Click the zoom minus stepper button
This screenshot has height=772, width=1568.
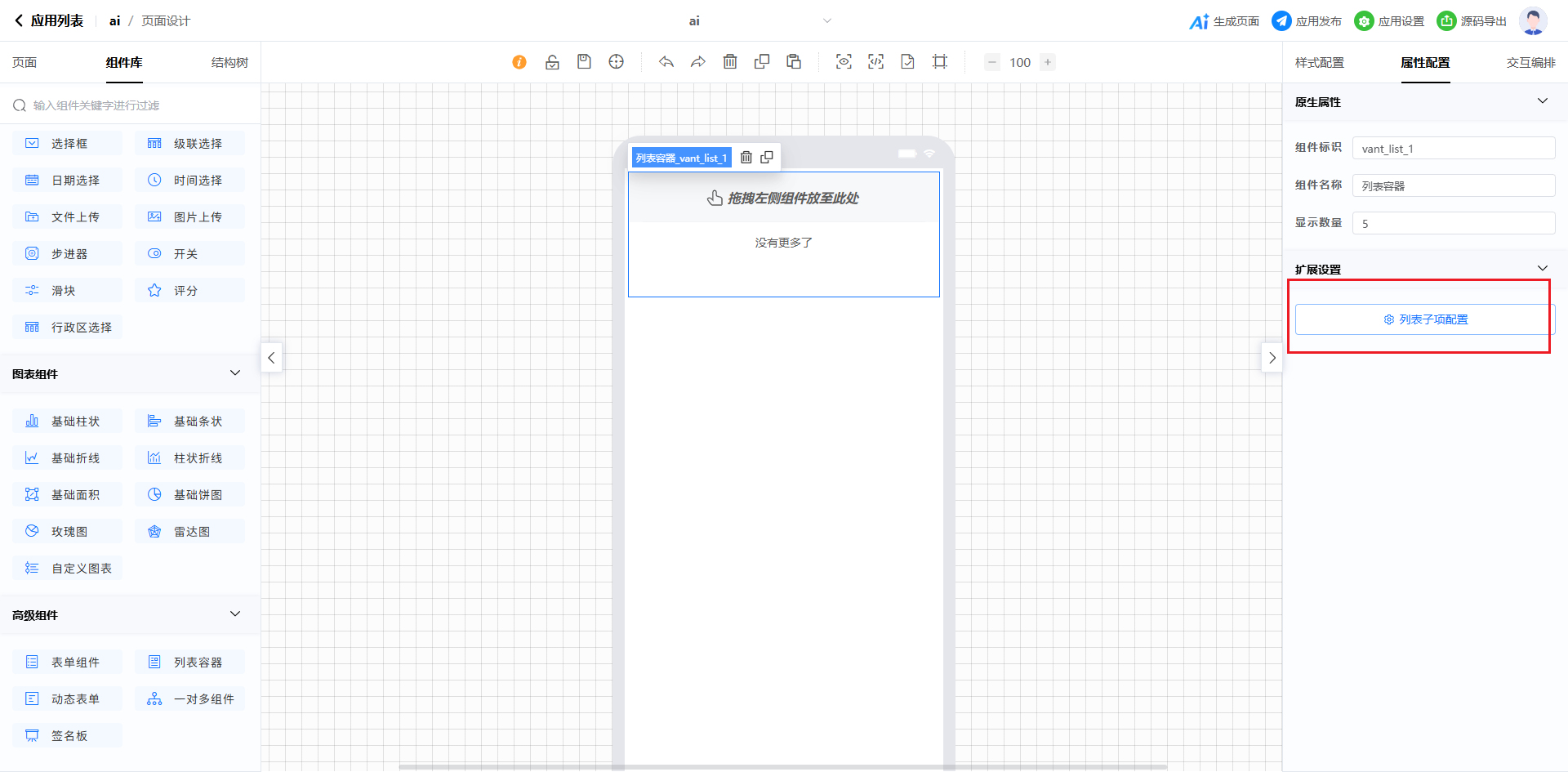tap(992, 62)
